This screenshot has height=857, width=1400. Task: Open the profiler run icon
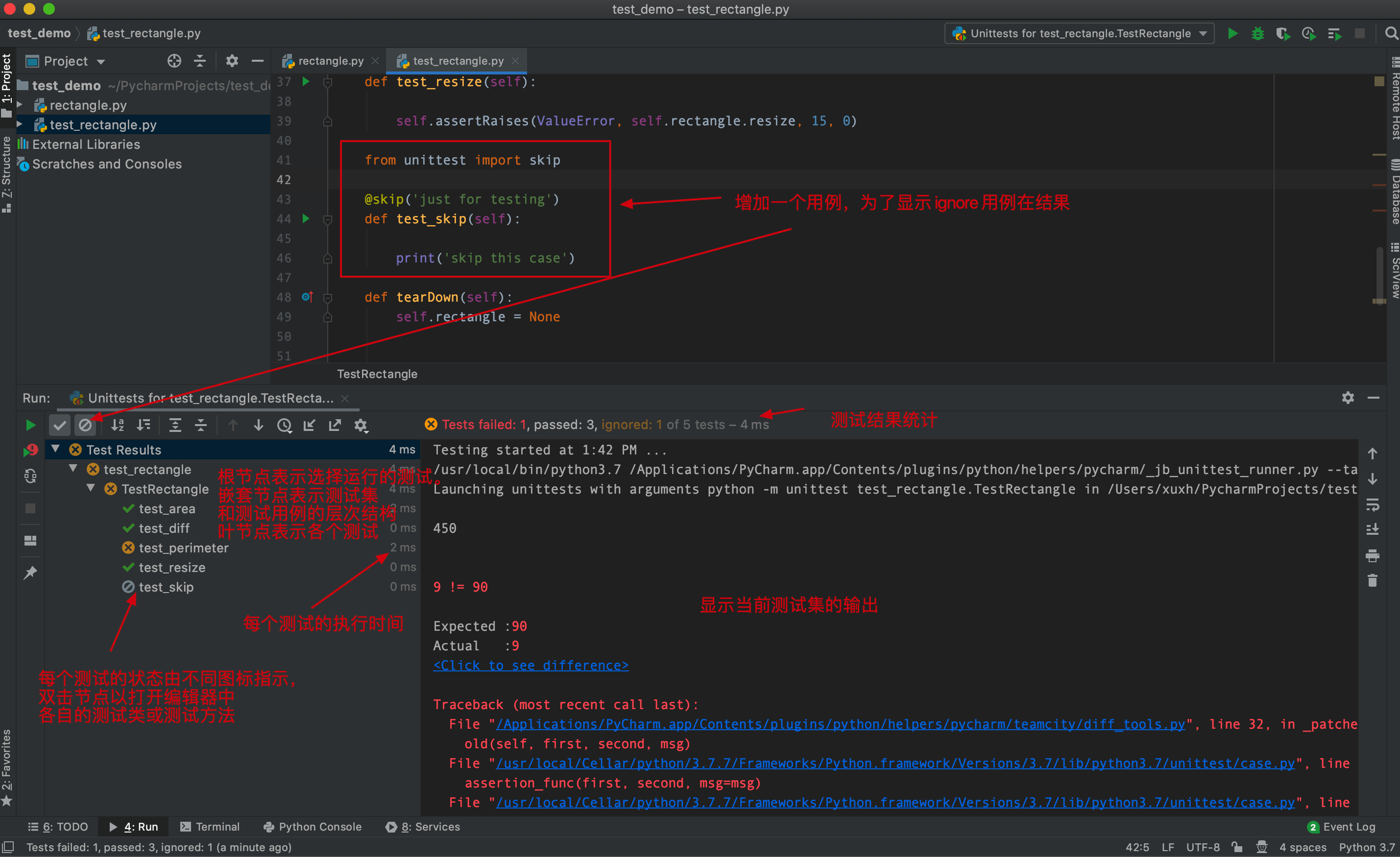pos(1308,33)
